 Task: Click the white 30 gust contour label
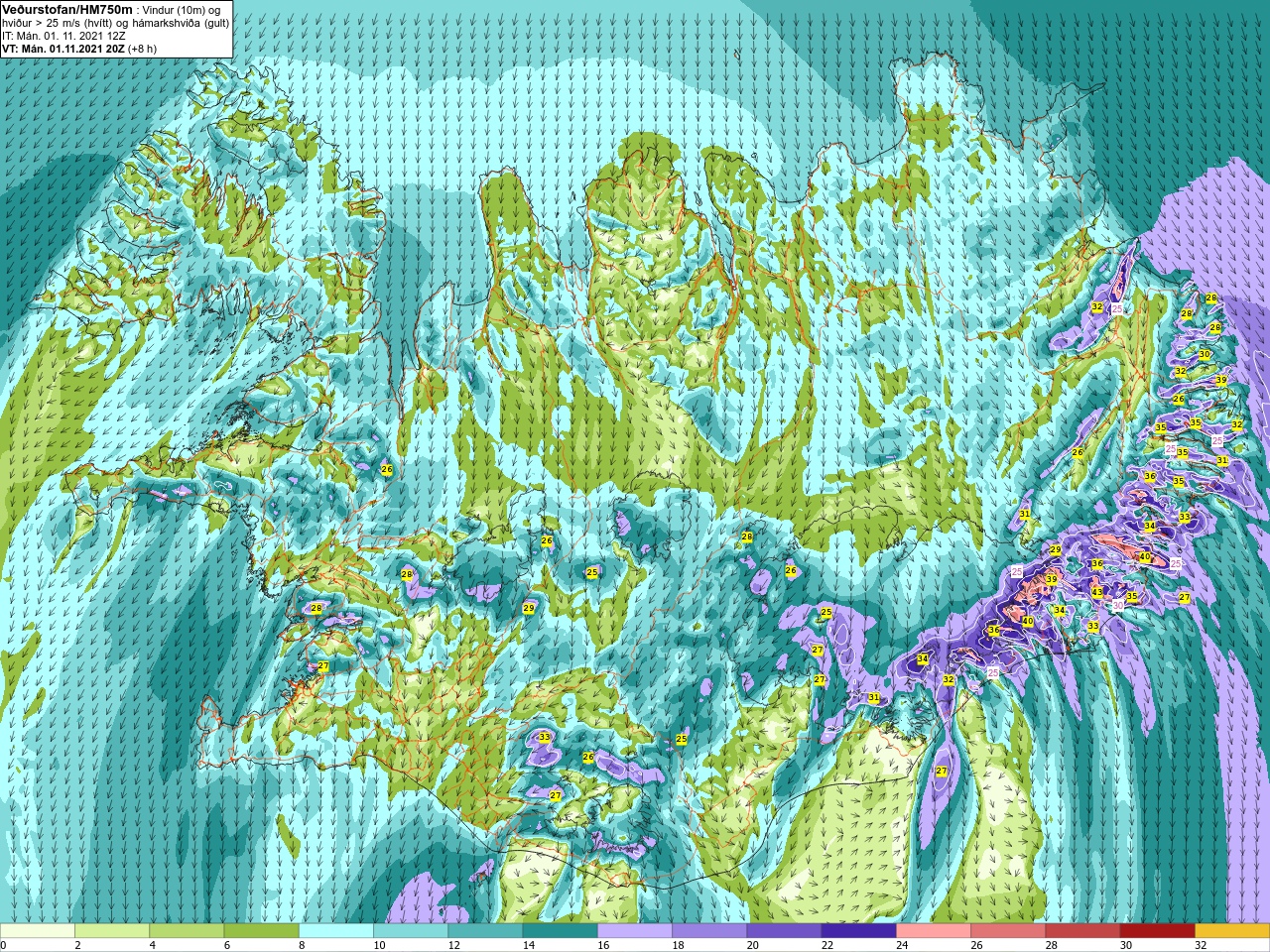coord(1117,605)
